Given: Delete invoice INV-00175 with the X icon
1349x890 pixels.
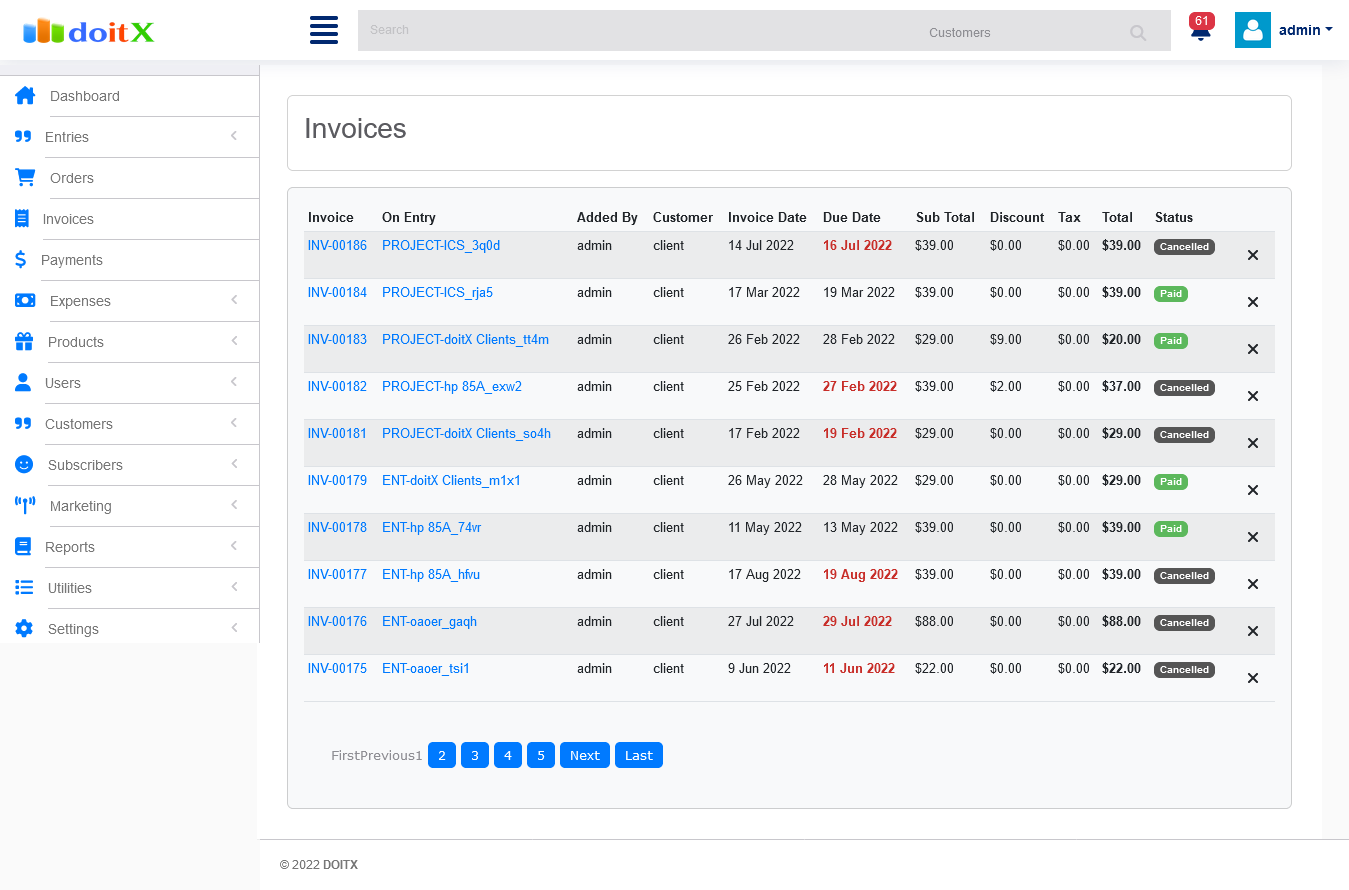Looking at the screenshot, I should pyautogui.click(x=1253, y=678).
